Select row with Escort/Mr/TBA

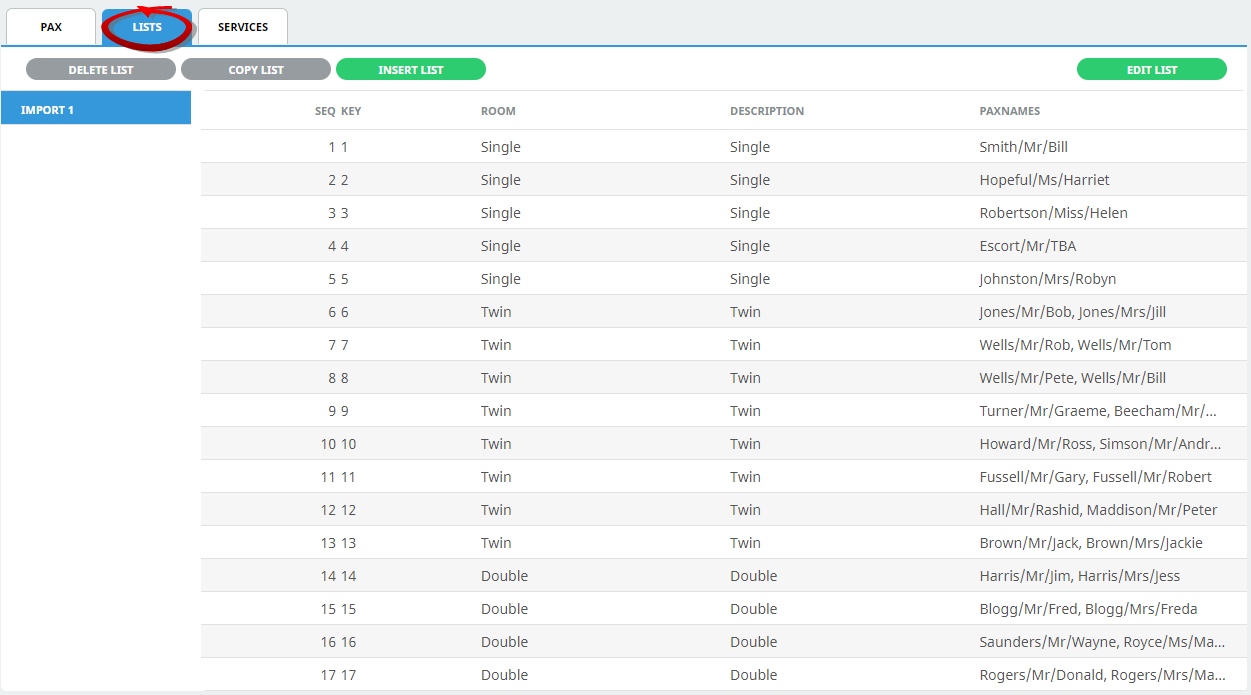[x=725, y=246]
